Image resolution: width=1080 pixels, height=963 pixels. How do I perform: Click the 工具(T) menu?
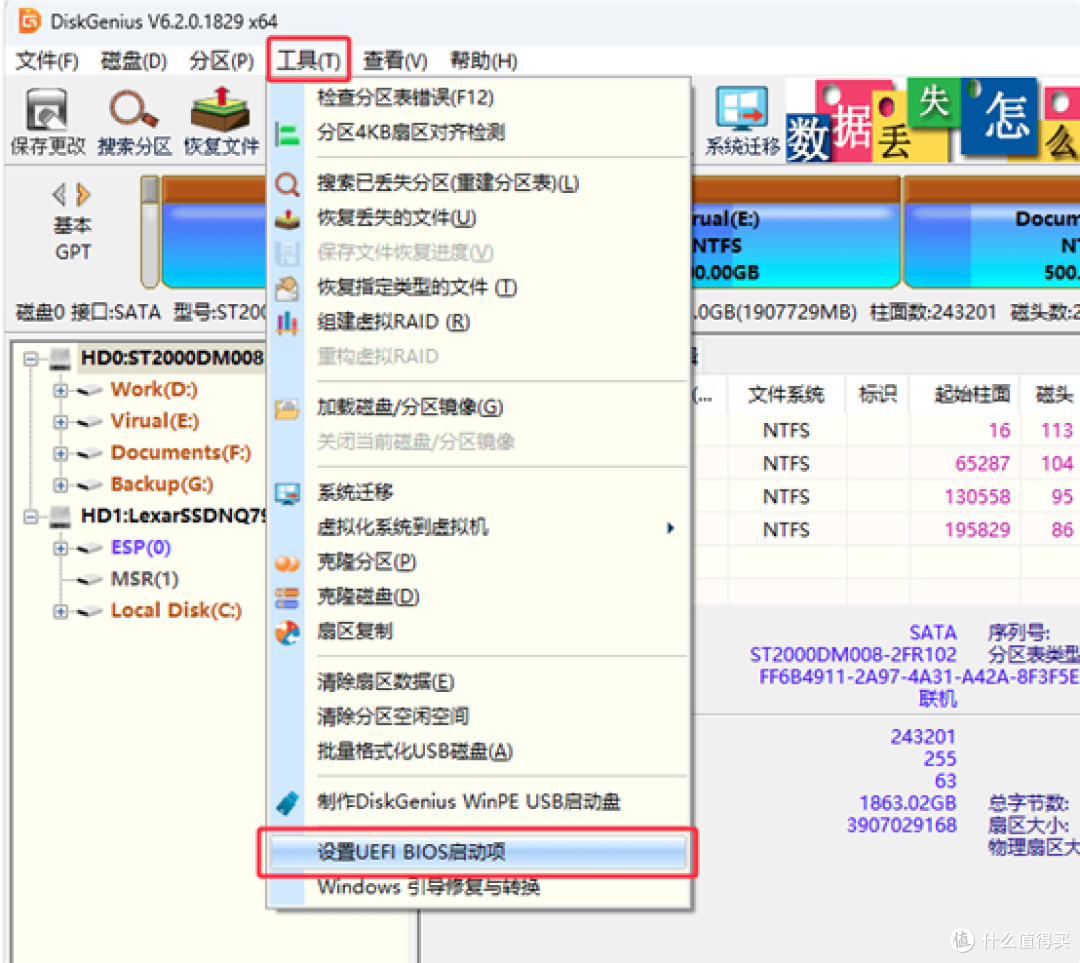[x=309, y=61]
